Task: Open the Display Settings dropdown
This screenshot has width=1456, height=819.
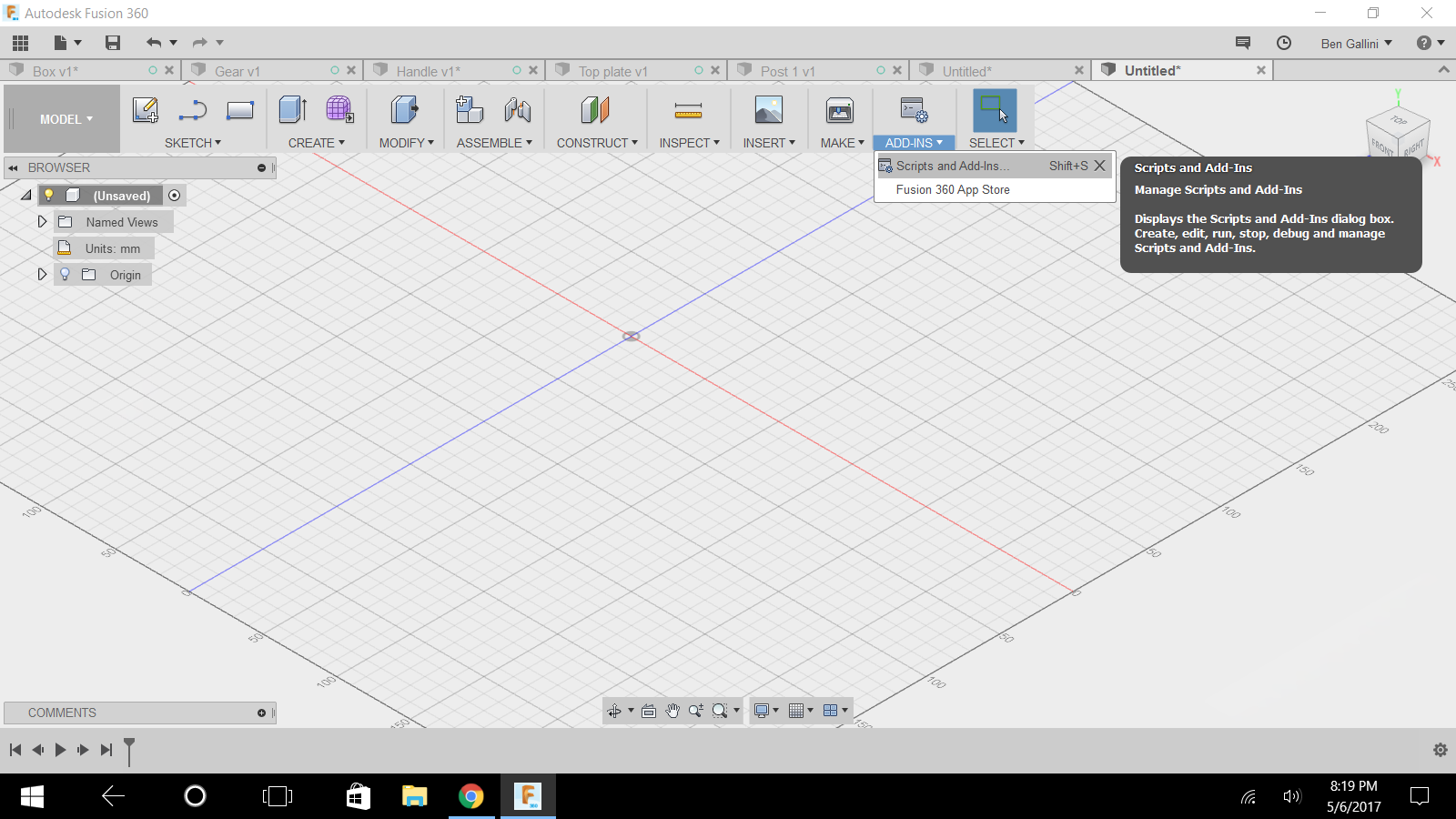Action: [766, 711]
